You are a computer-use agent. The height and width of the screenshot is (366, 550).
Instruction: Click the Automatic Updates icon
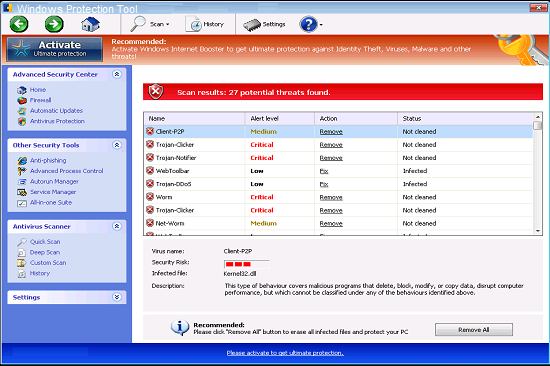point(22,111)
